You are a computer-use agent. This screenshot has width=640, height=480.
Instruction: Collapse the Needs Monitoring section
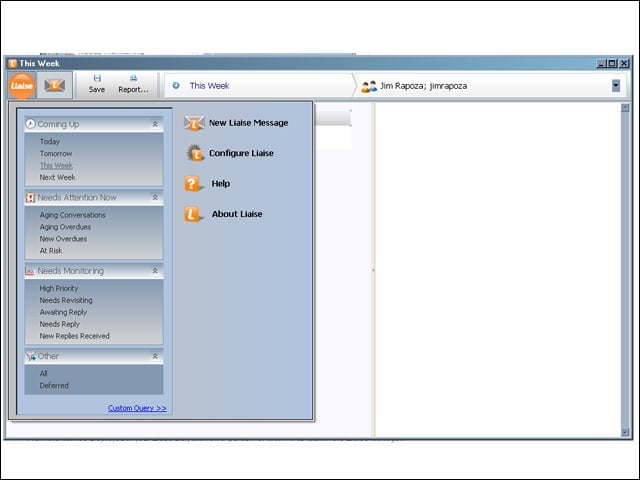click(x=155, y=271)
